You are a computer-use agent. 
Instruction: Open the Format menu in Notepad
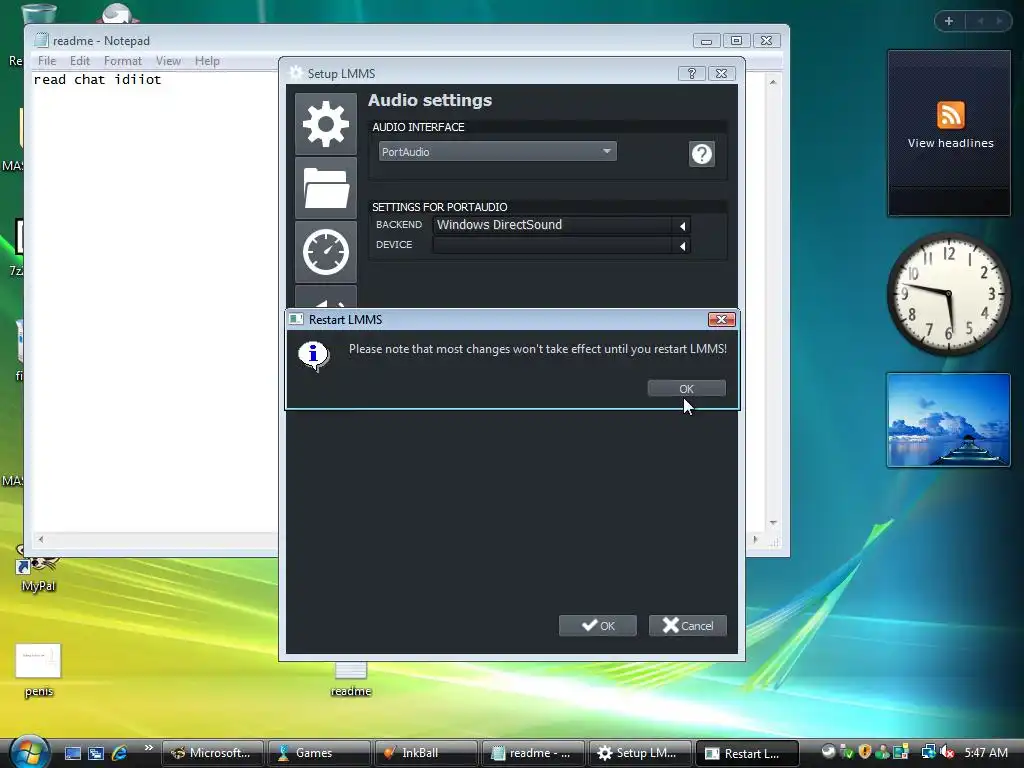[123, 61]
